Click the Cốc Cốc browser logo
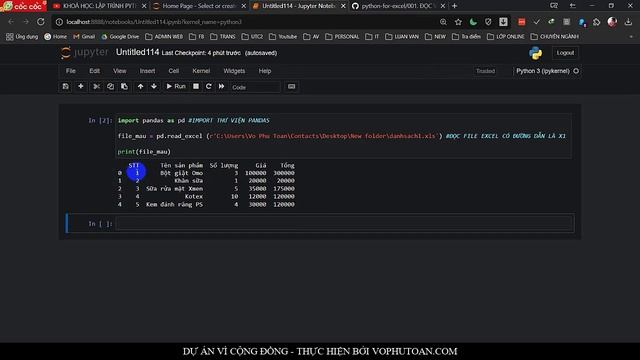Screen dimensions: 640x360 click(x=23, y=6)
